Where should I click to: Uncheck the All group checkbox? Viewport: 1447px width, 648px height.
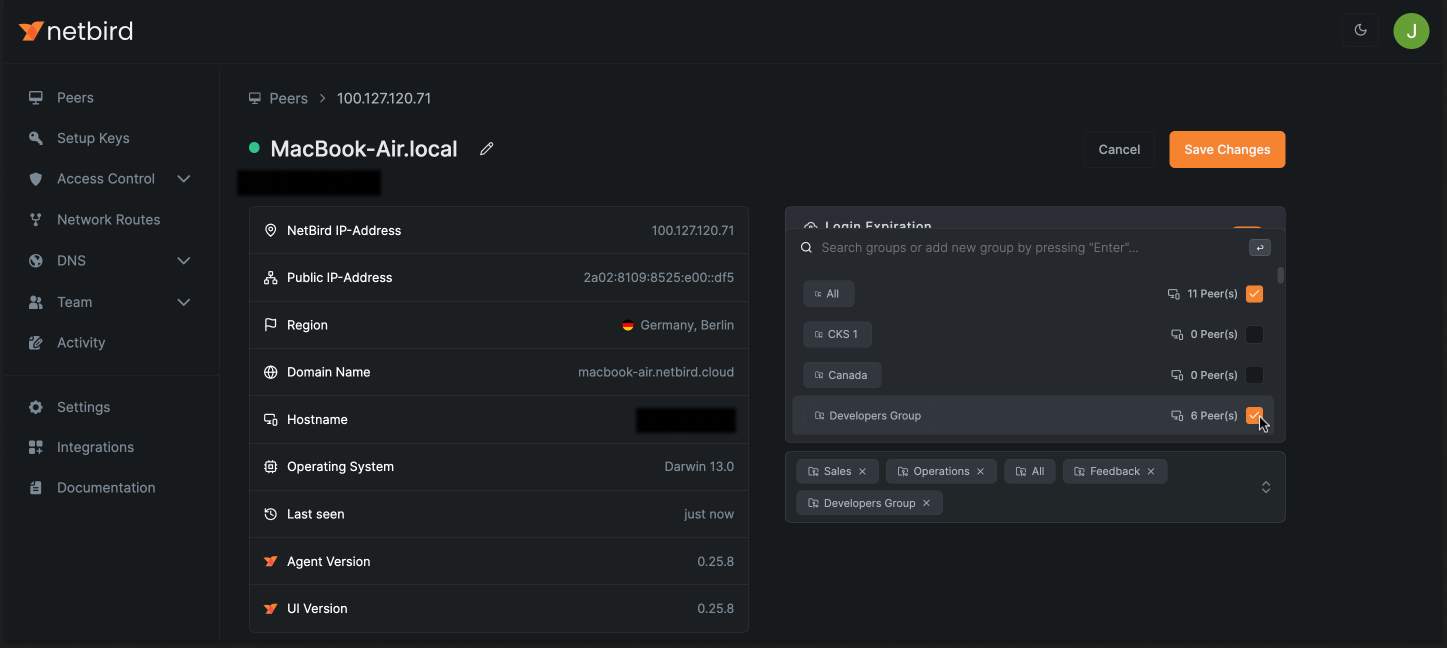(1254, 294)
